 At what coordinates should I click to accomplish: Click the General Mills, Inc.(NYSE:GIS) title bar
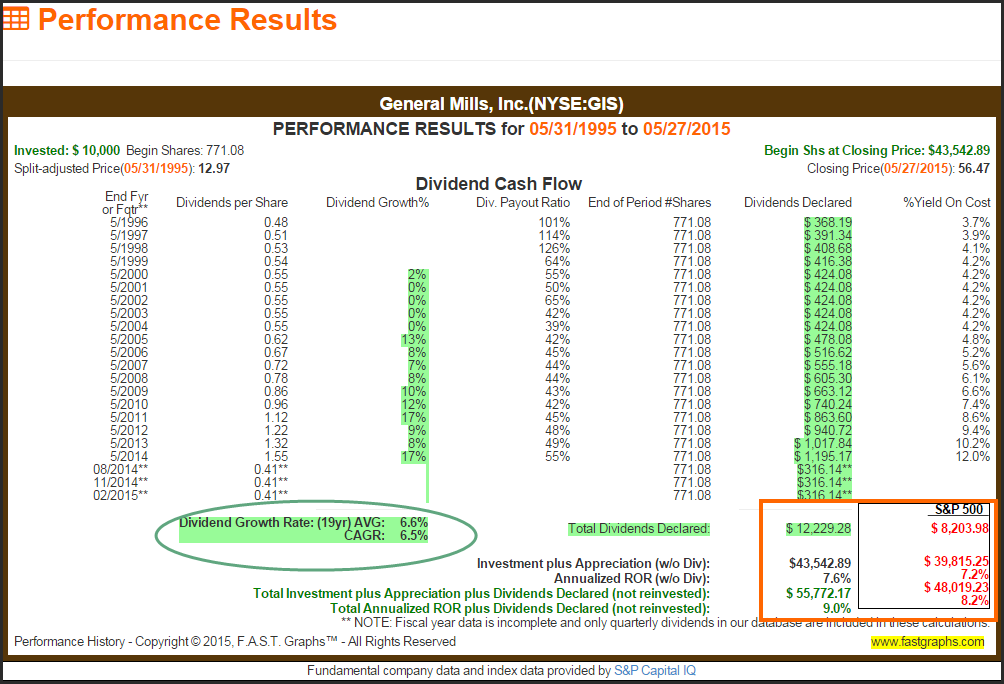[502, 104]
